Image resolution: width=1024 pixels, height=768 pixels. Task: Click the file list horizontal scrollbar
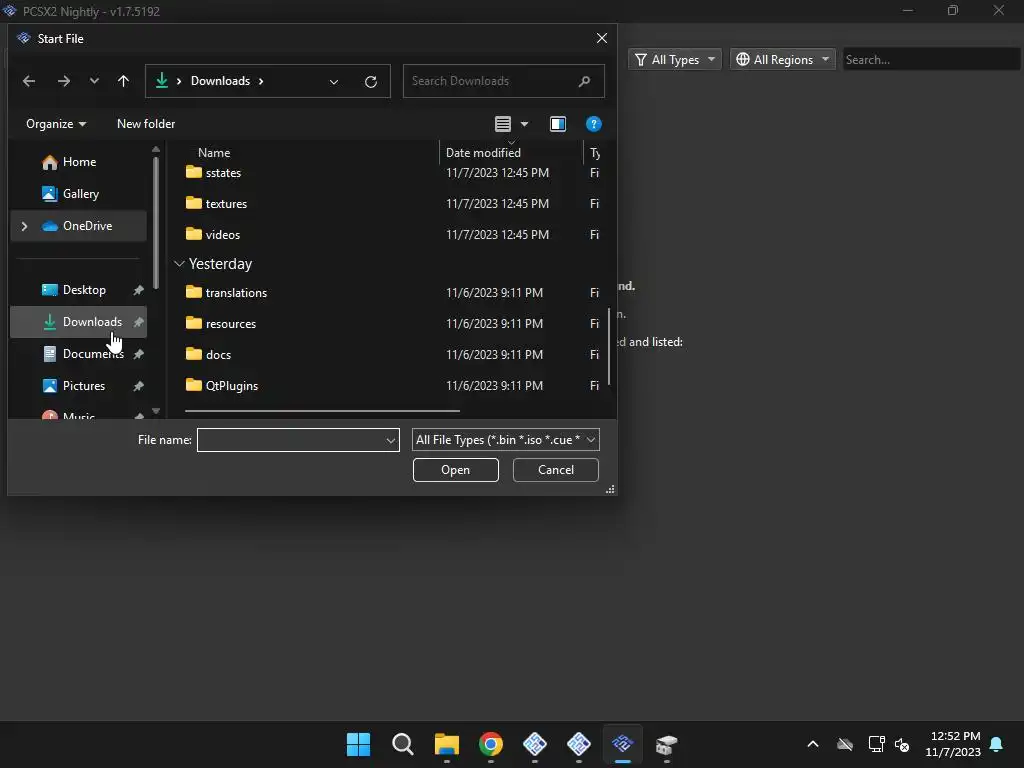[x=322, y=411]
